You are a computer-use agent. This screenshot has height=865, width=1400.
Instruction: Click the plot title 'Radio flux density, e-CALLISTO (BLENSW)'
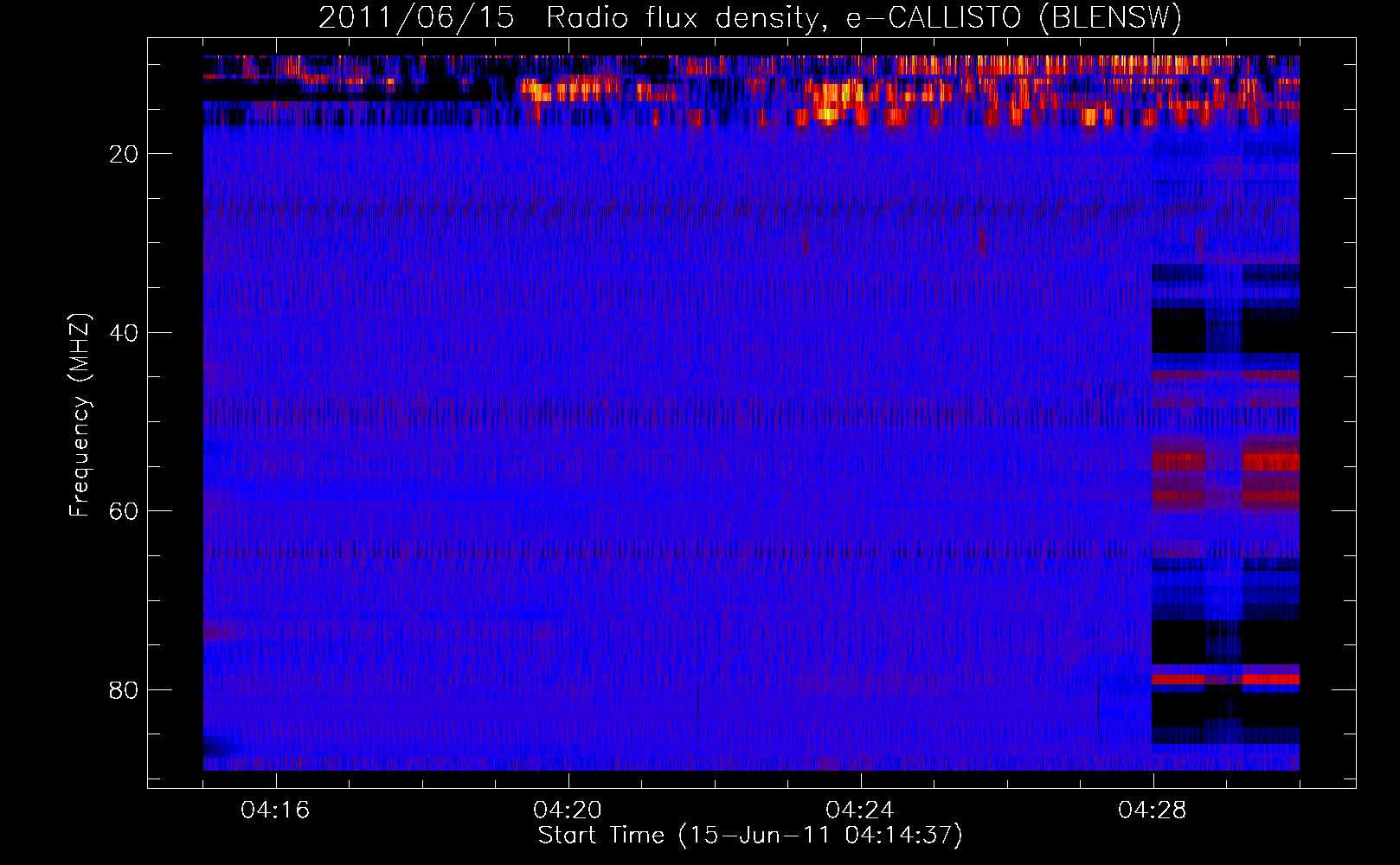click(864, 18)
